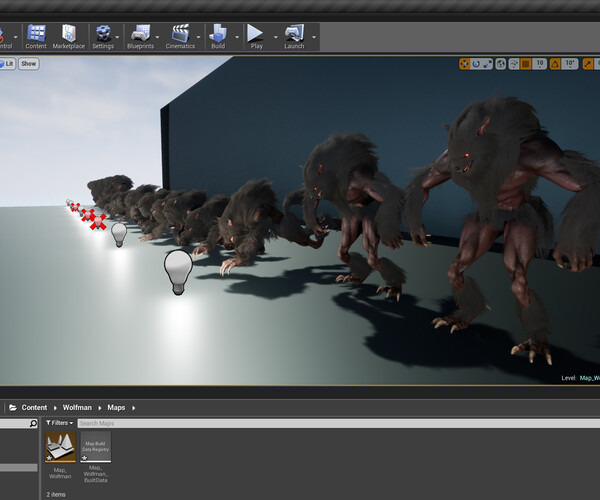
Task: Expand the Blueprints dropdown arrow
Action: pyautogui.click(x=157, y=37)
